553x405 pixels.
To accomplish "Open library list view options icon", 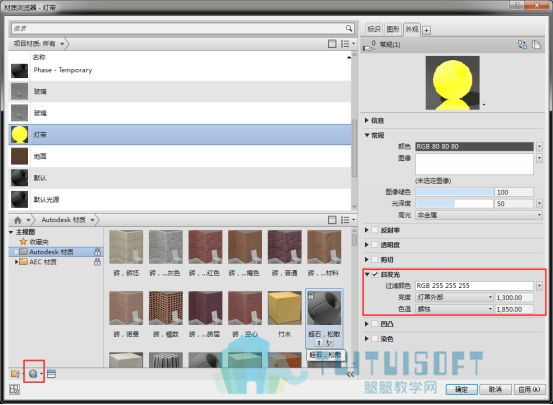I will pyautogui.click(x=348, y=220).
